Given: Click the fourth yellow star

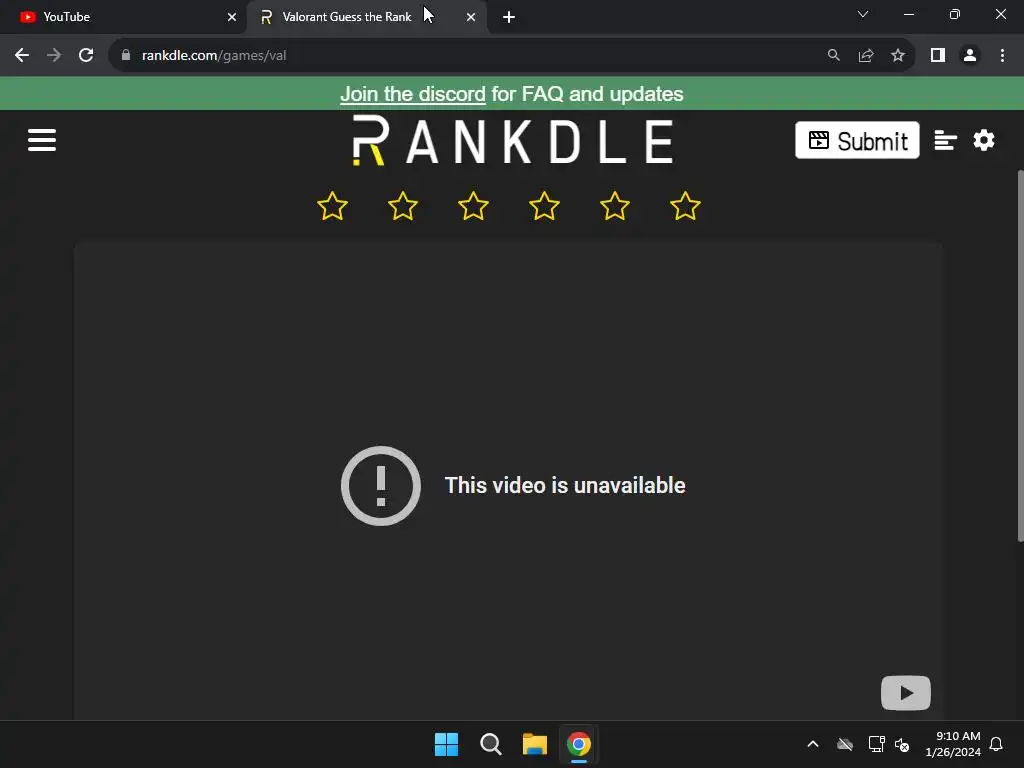Looking at the screenshot, I should 544,206.
